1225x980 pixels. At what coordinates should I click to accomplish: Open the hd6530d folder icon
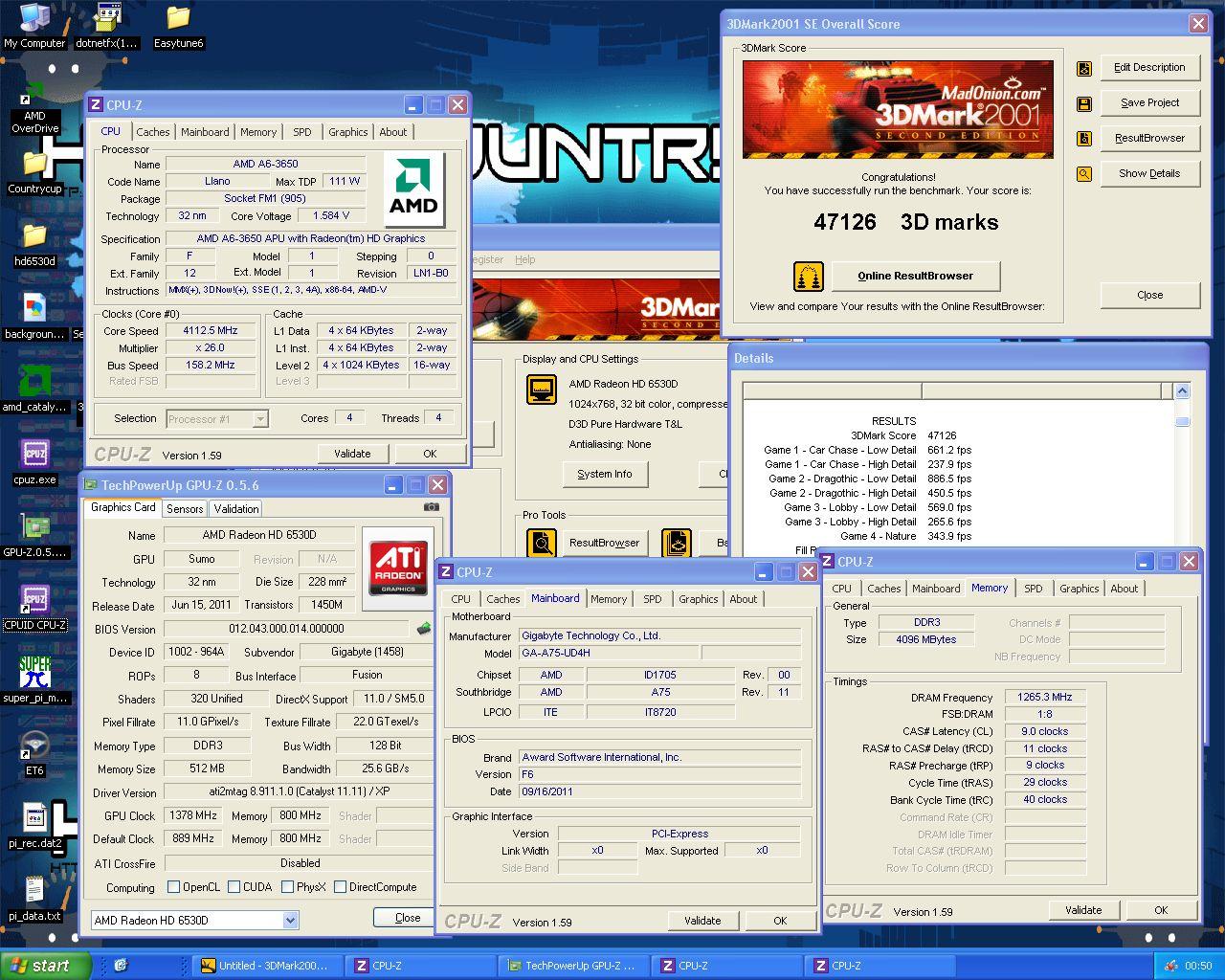[x=34, y=244]
